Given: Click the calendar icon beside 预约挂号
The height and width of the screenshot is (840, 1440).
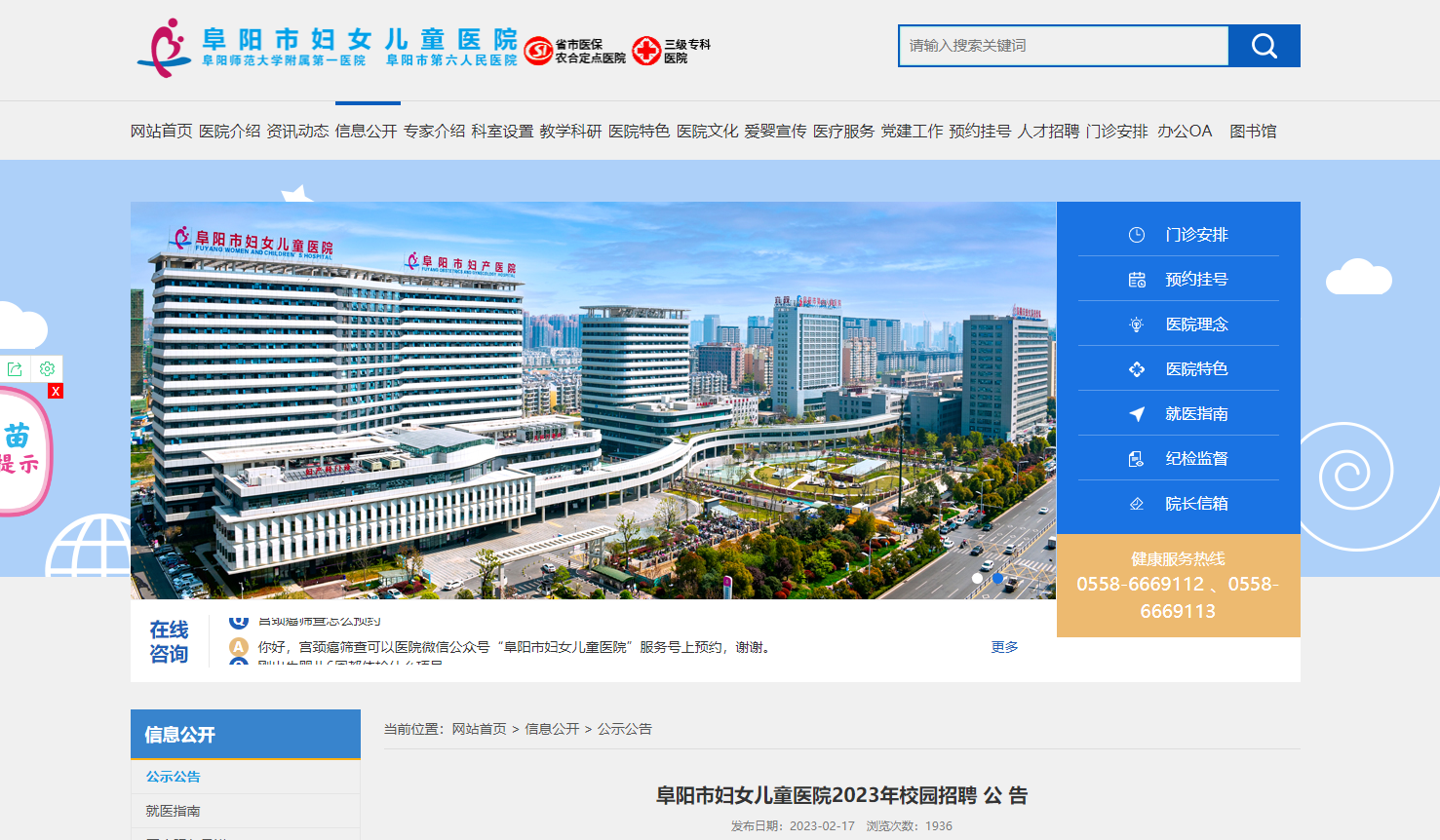Looking at the screenshot, I should pos(1137,280).
